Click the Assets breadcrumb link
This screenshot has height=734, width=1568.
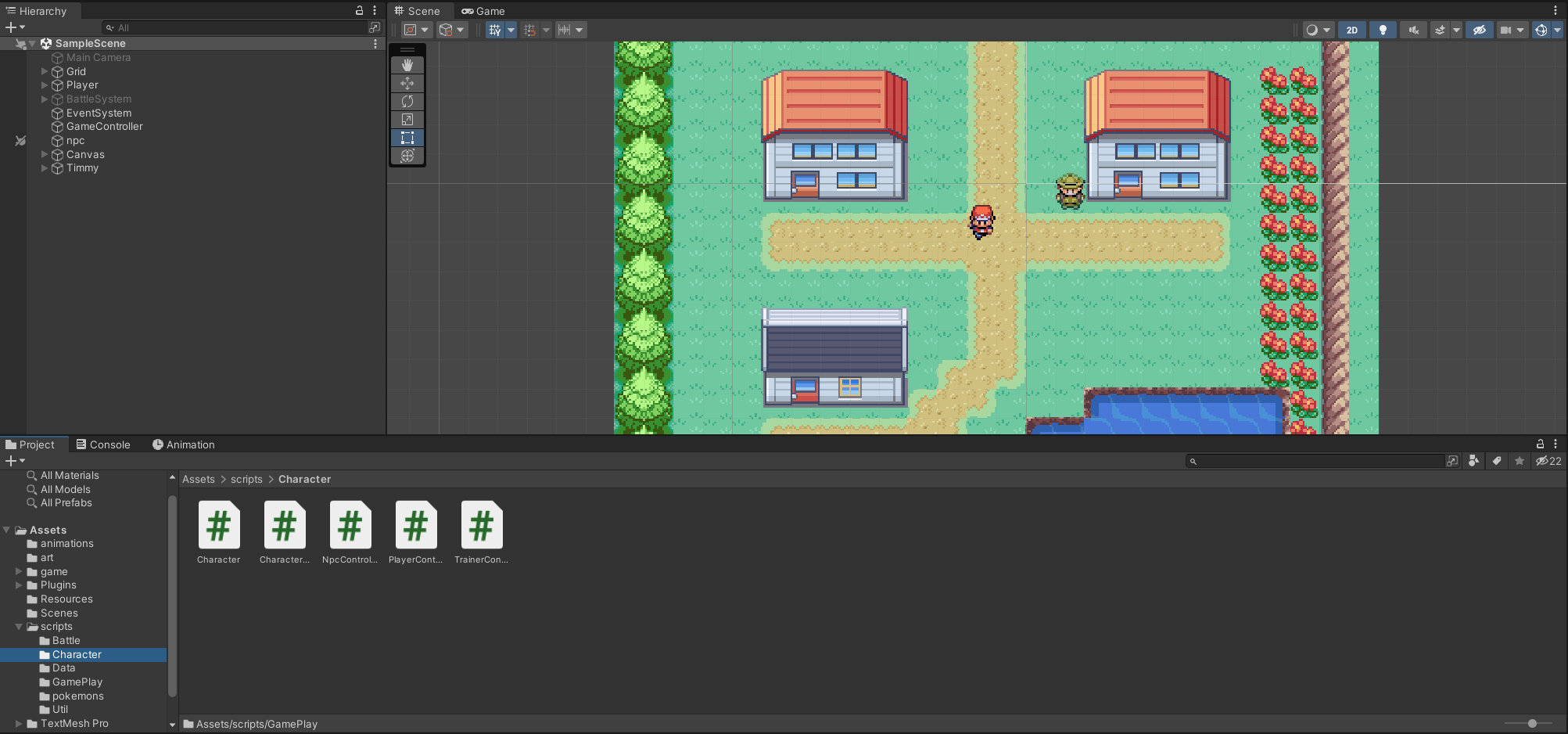(x=199, y=480)
